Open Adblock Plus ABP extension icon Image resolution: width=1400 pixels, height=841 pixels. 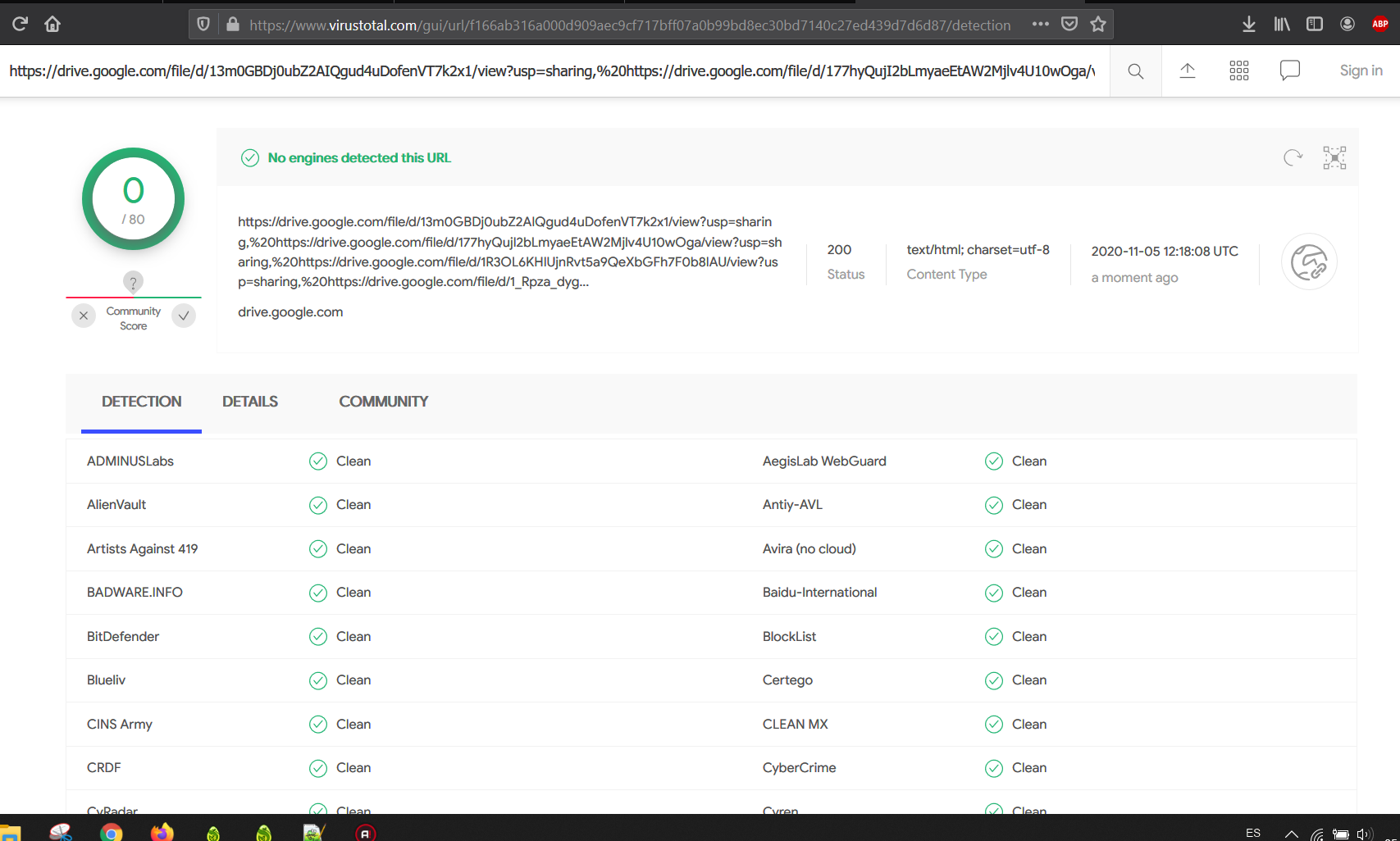1380,25
